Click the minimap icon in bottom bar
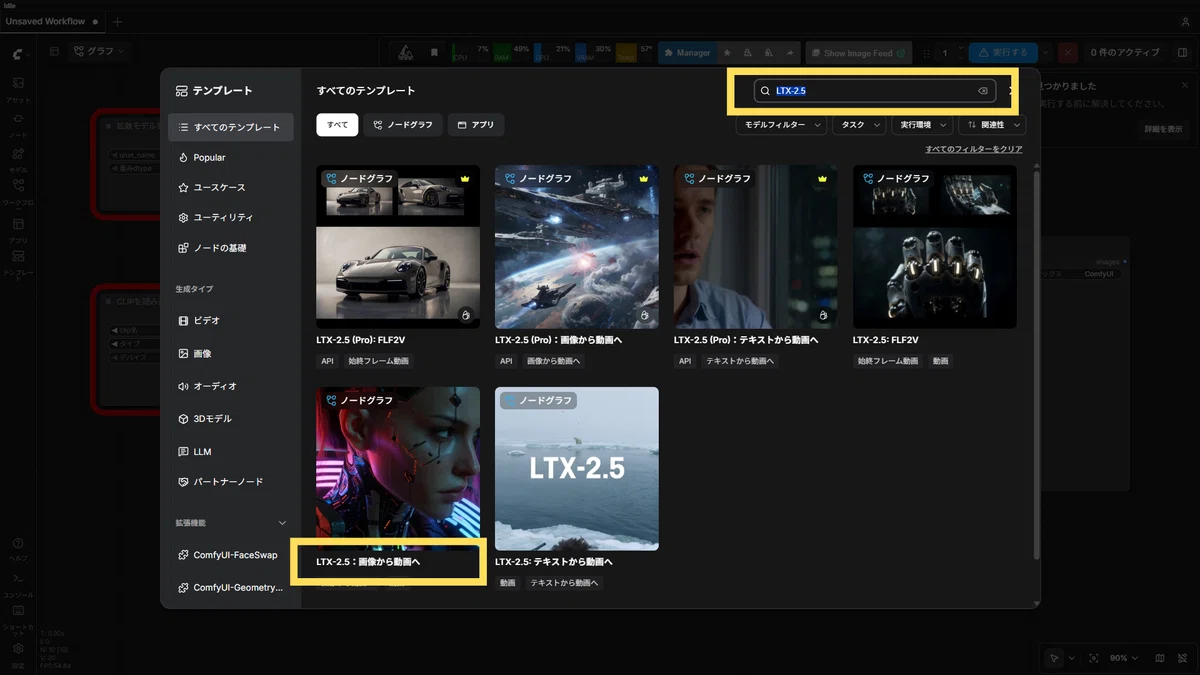Viewport: 1200px width, 675px height. [x=1160, y=658]
